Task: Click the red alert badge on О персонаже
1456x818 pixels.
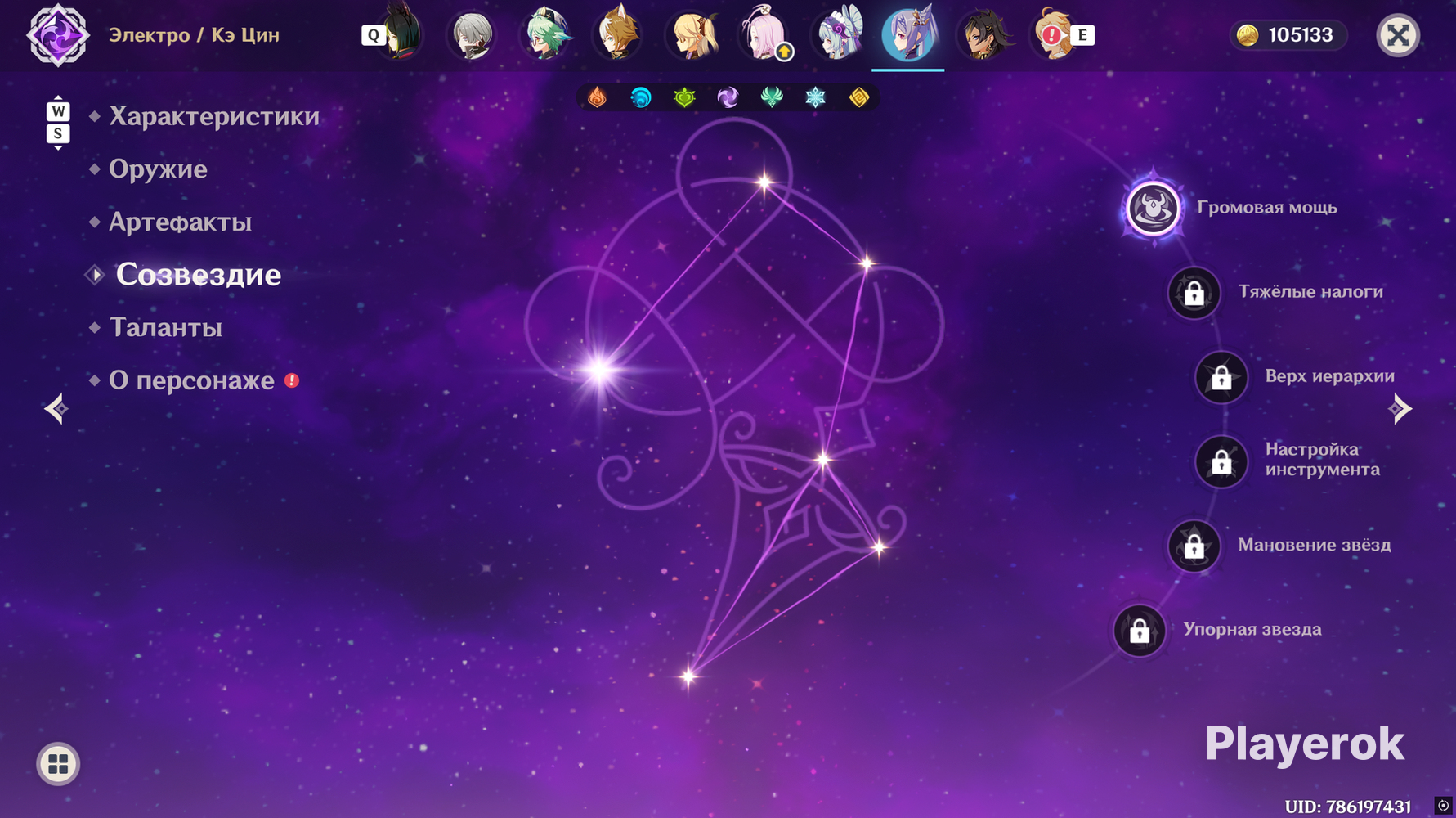Action: (x=292, y=380)
